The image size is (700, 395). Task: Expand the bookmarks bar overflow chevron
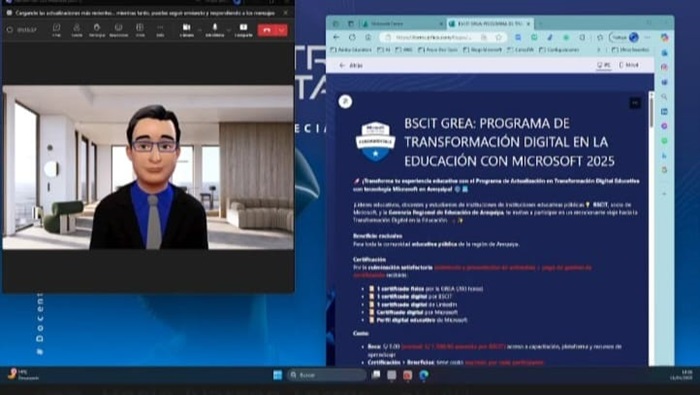[x=599, y=50]
